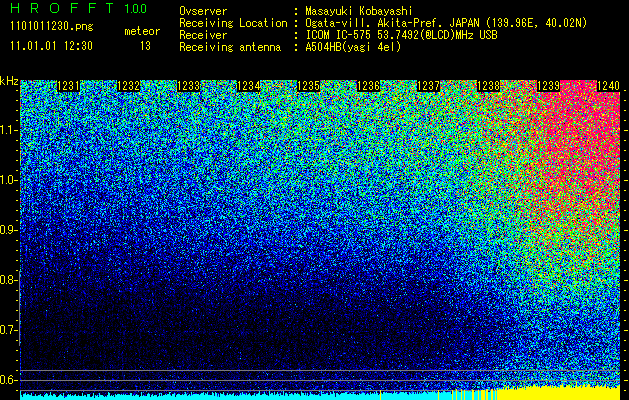Click the meteor count 13

point(145,46)
